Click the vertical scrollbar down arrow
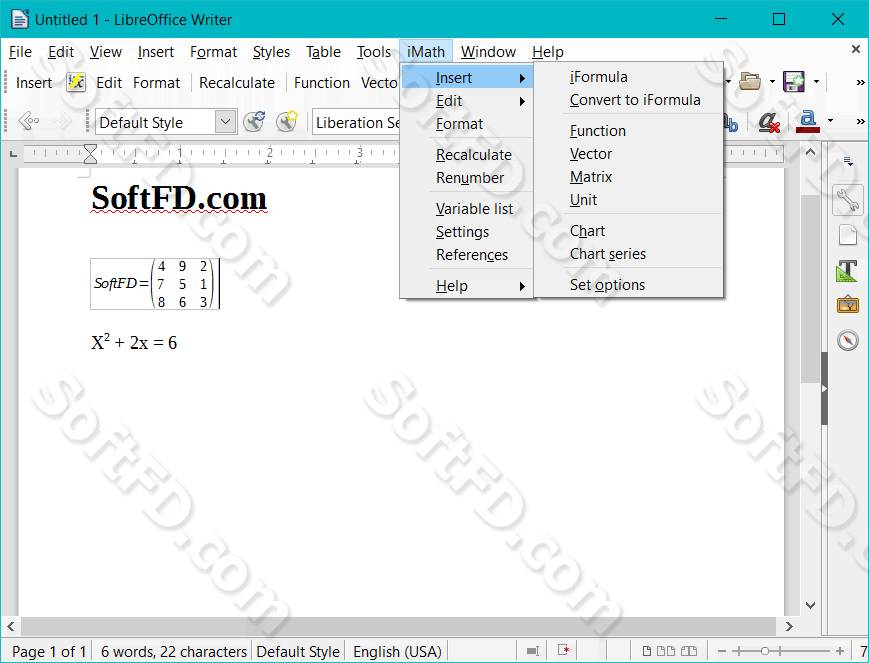The image size is (869, 663). point(810,605)
